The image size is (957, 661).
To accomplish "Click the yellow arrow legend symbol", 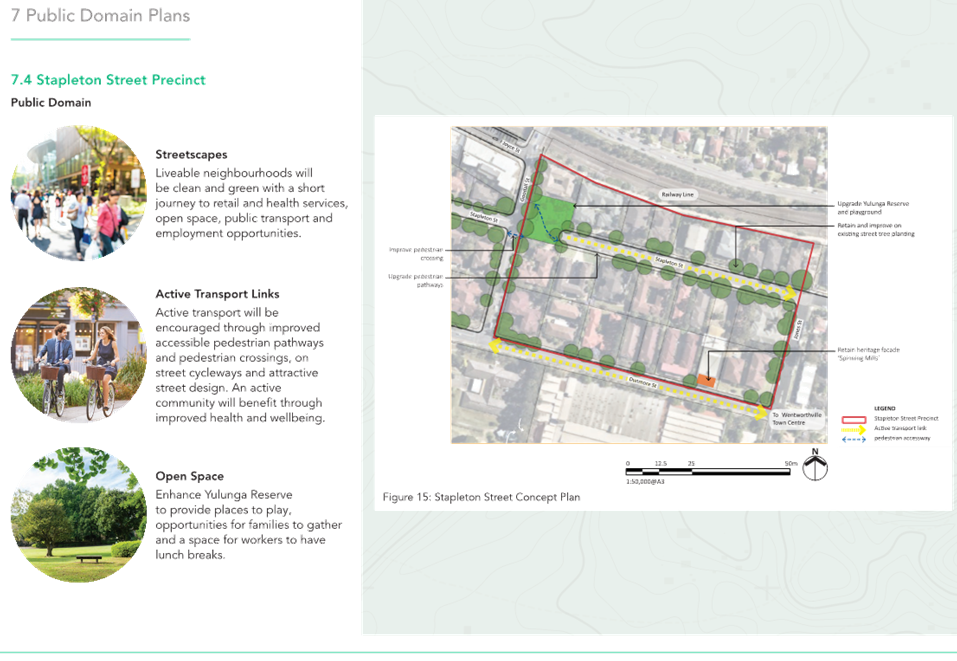I will click(x=855, y=430).
